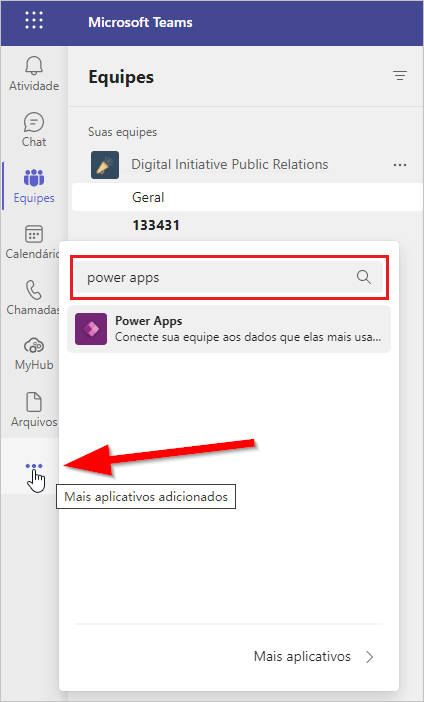The image size is (424, 702).
Task: Open Calendário from the sidebar
Action: coord(34,242)
